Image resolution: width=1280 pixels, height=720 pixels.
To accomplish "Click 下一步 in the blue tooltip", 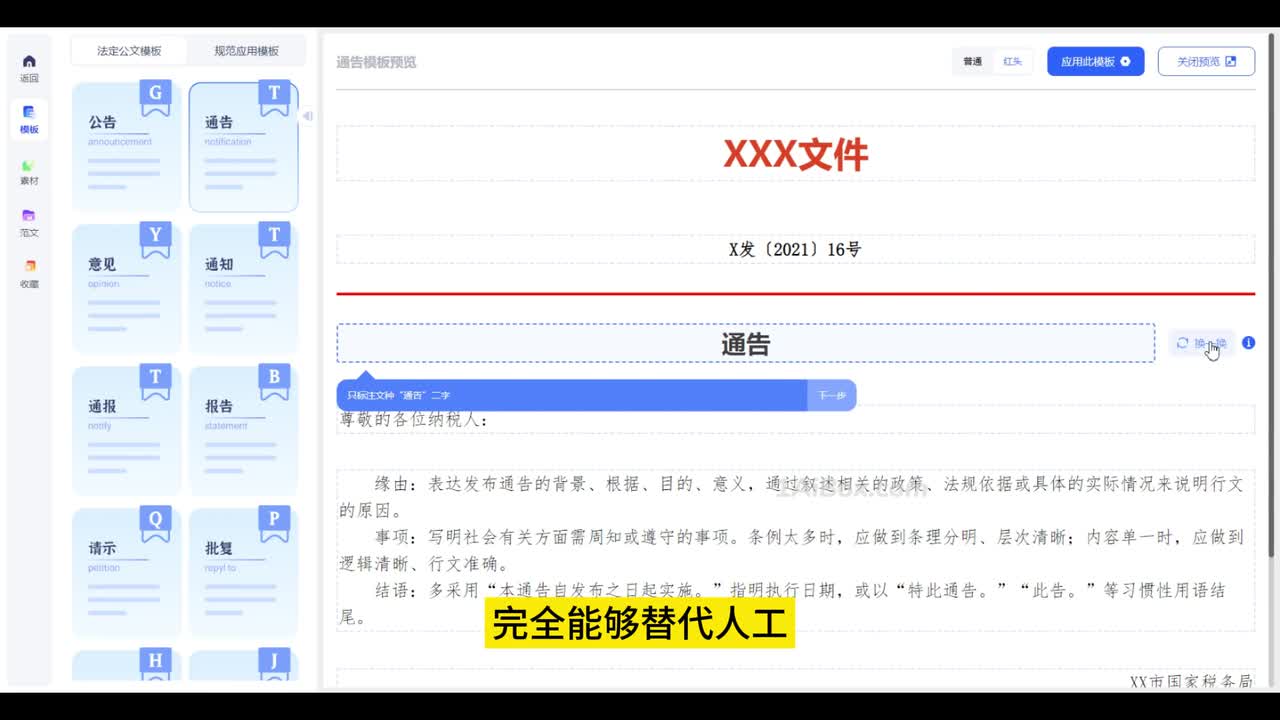I will point(831,396).
